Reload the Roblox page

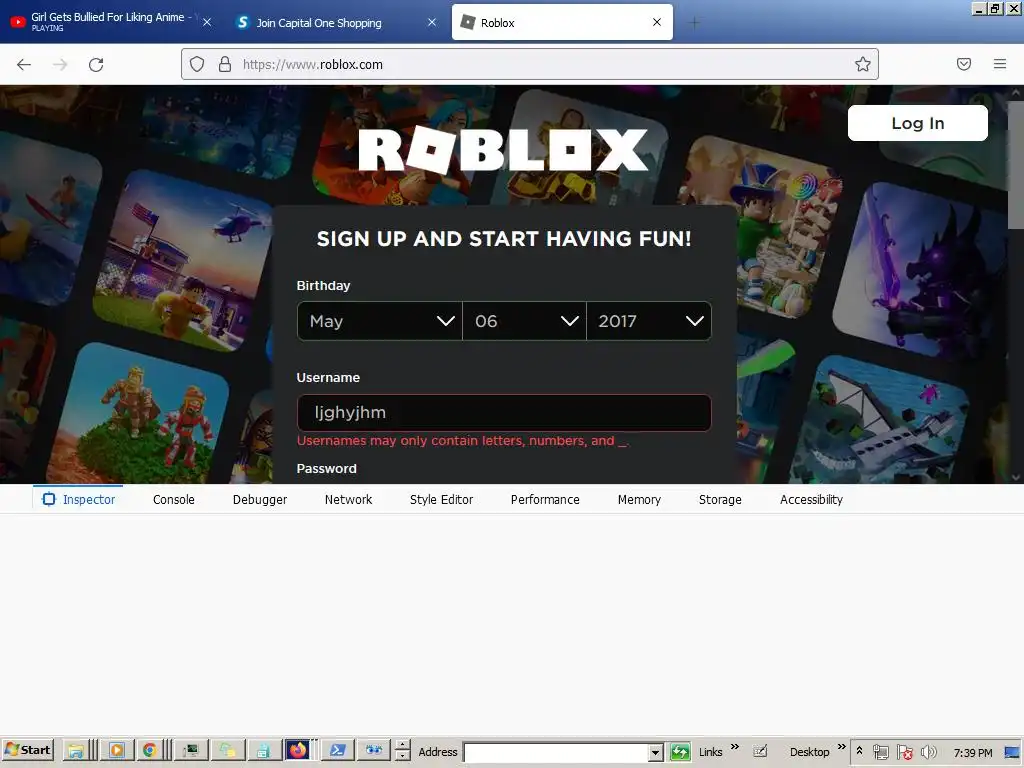point(96,64)
